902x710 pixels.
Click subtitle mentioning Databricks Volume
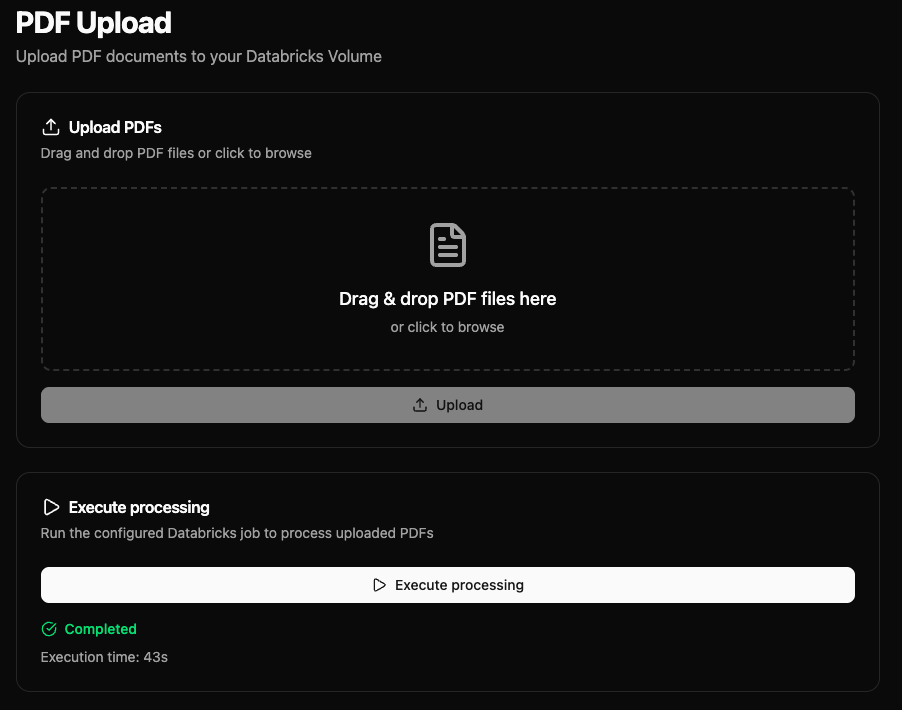pos(198,56)
